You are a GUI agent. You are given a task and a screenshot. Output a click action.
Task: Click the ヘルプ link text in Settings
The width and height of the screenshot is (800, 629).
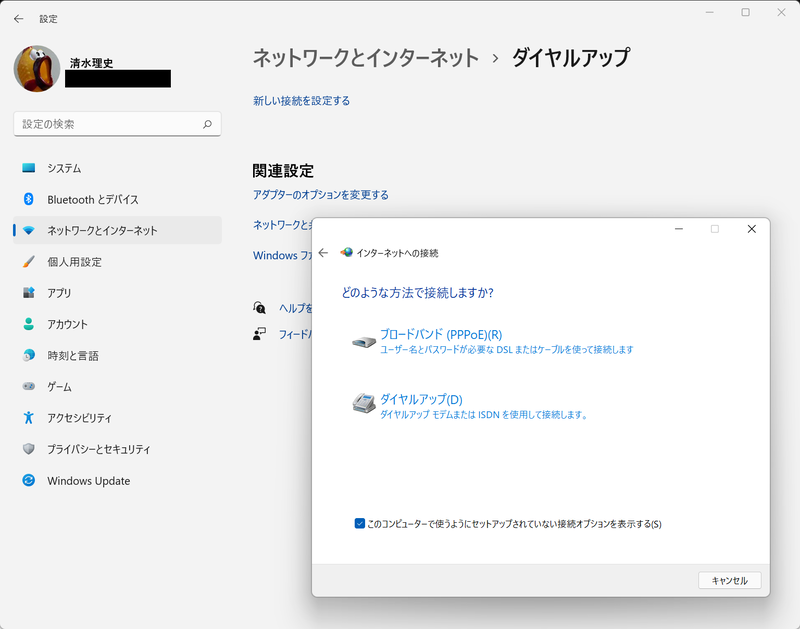pyautogui.click(x=295, y=308)
